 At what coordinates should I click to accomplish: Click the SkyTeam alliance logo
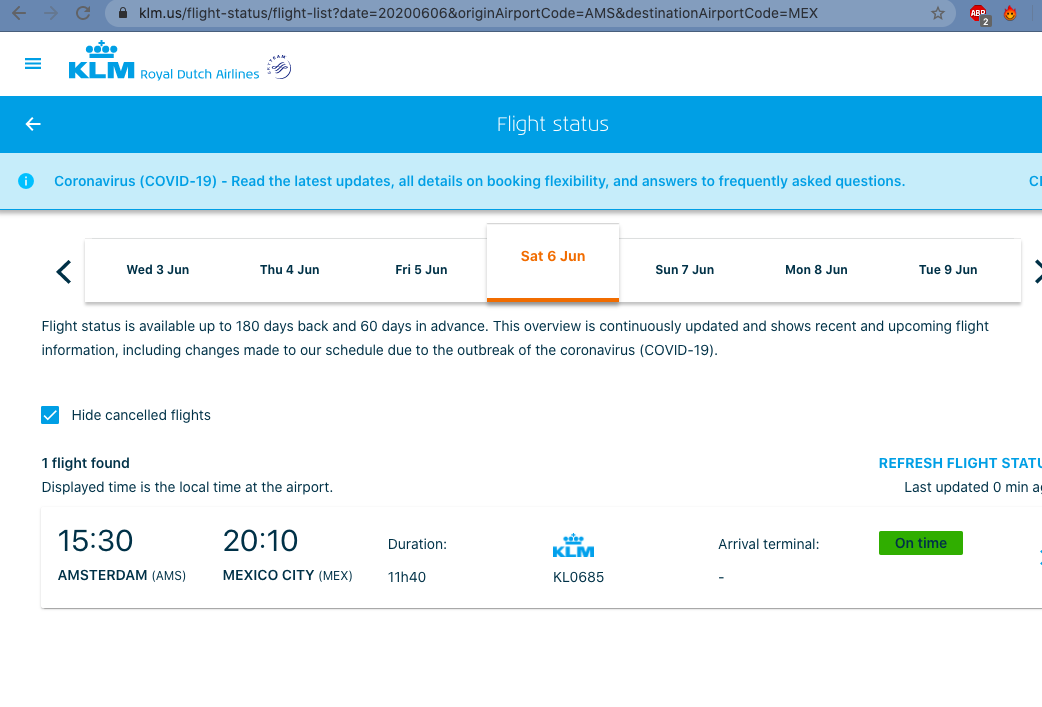pos(279,66)
